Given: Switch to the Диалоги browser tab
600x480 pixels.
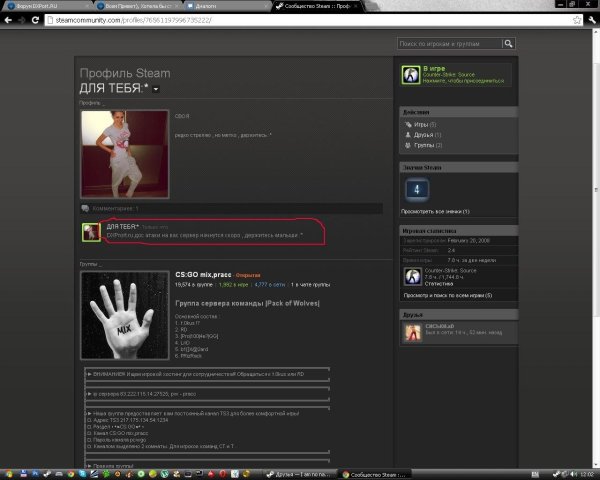Looking at the screenshot, I should 207,5.
